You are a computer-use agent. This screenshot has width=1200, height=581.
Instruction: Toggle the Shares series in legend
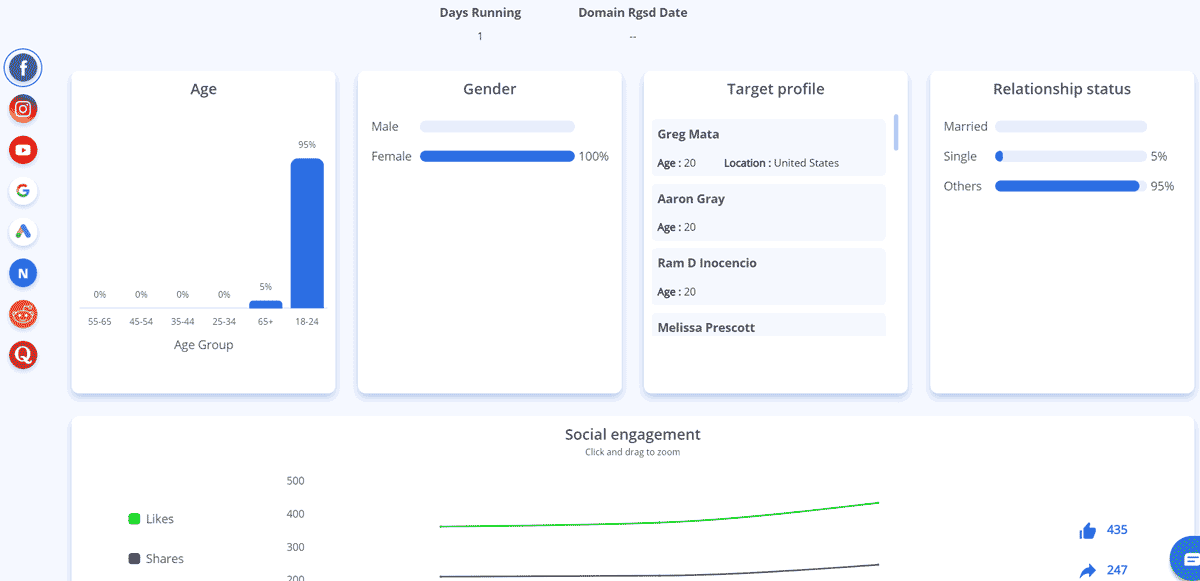pyautogui.click(x=156, y=559)
